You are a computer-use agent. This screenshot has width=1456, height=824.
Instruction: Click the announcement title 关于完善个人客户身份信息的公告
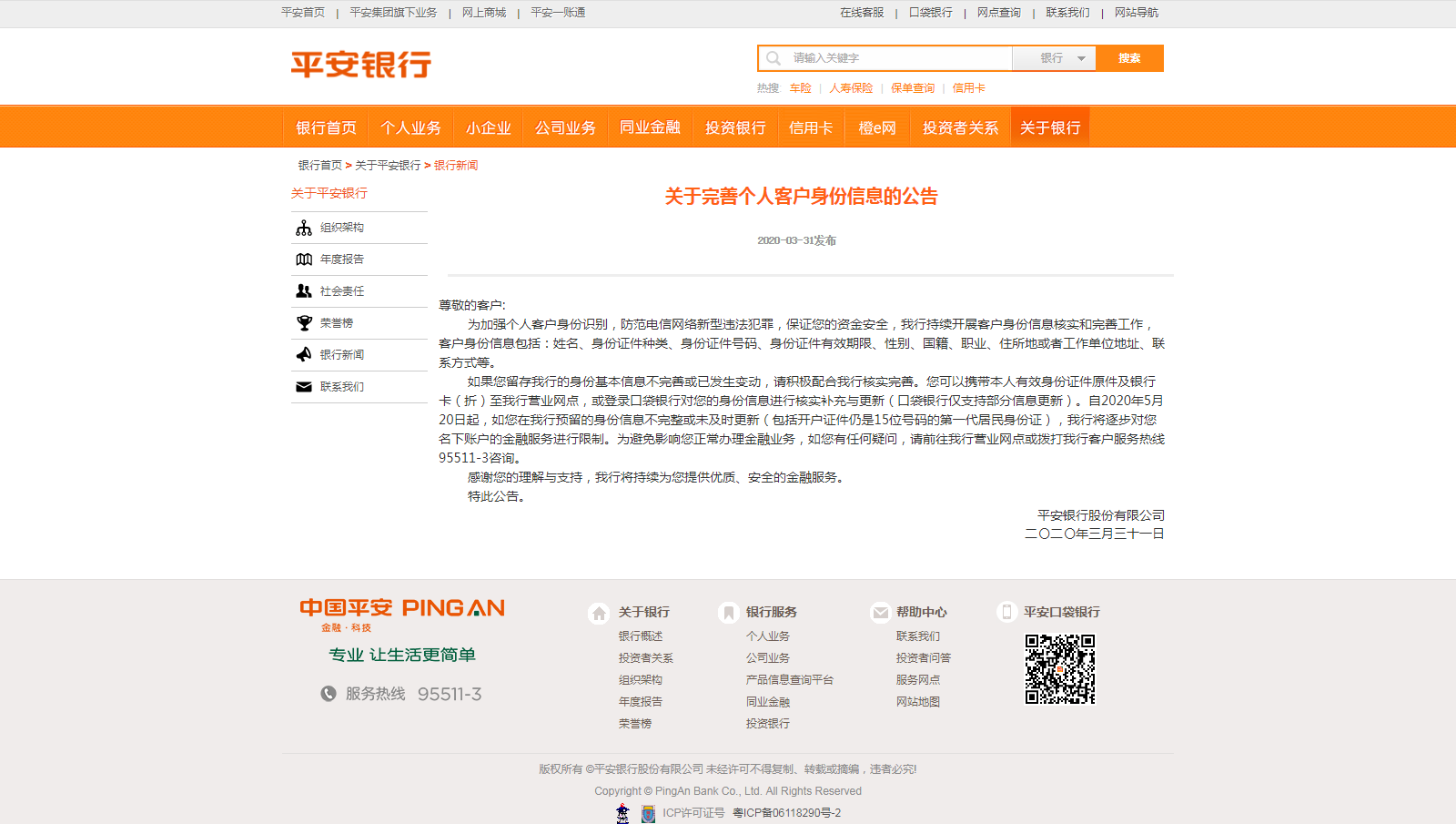(x=801, y=197)
